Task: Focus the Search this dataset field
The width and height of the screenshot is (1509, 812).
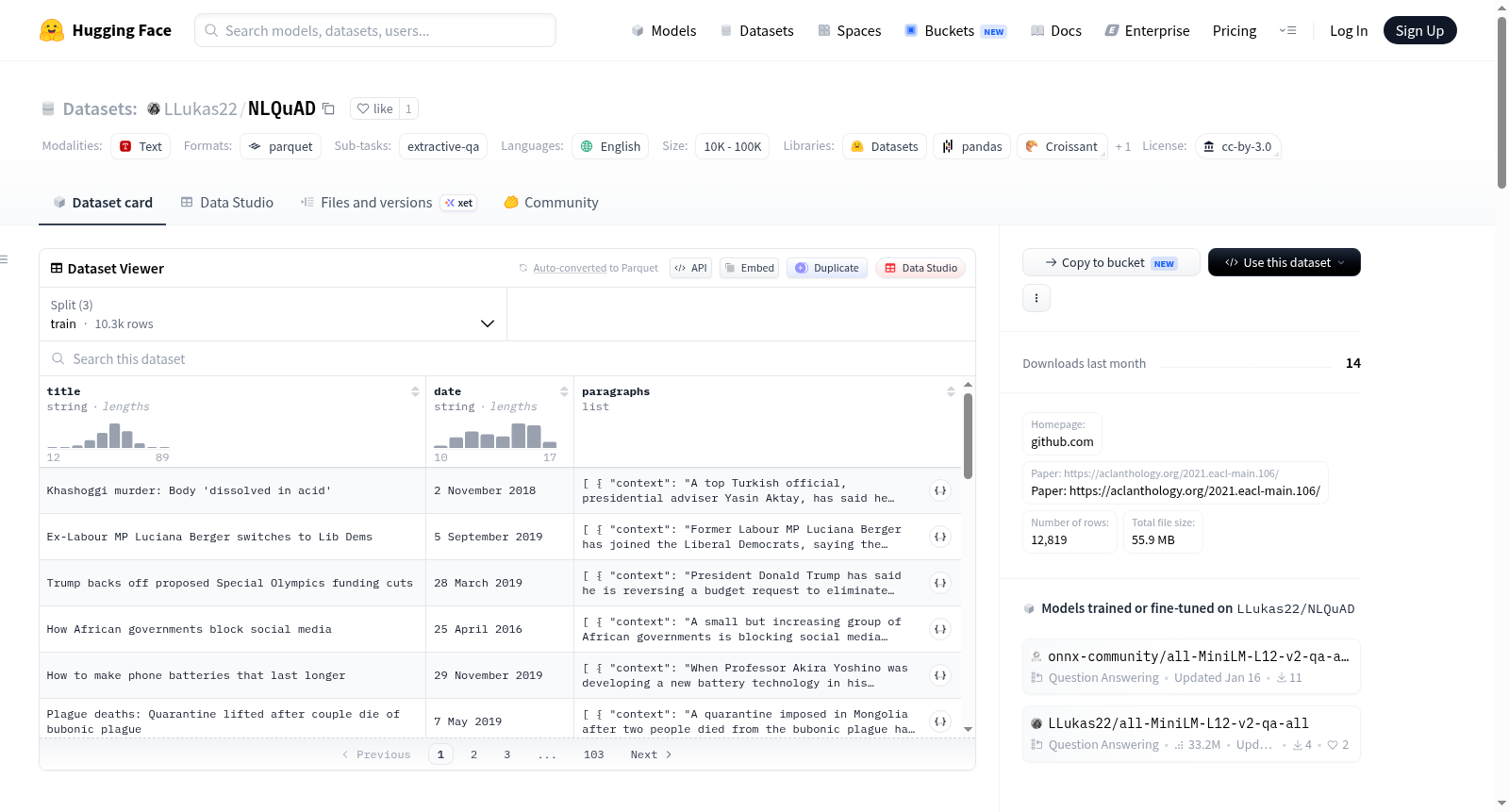Action: click(x=507, y=359)
